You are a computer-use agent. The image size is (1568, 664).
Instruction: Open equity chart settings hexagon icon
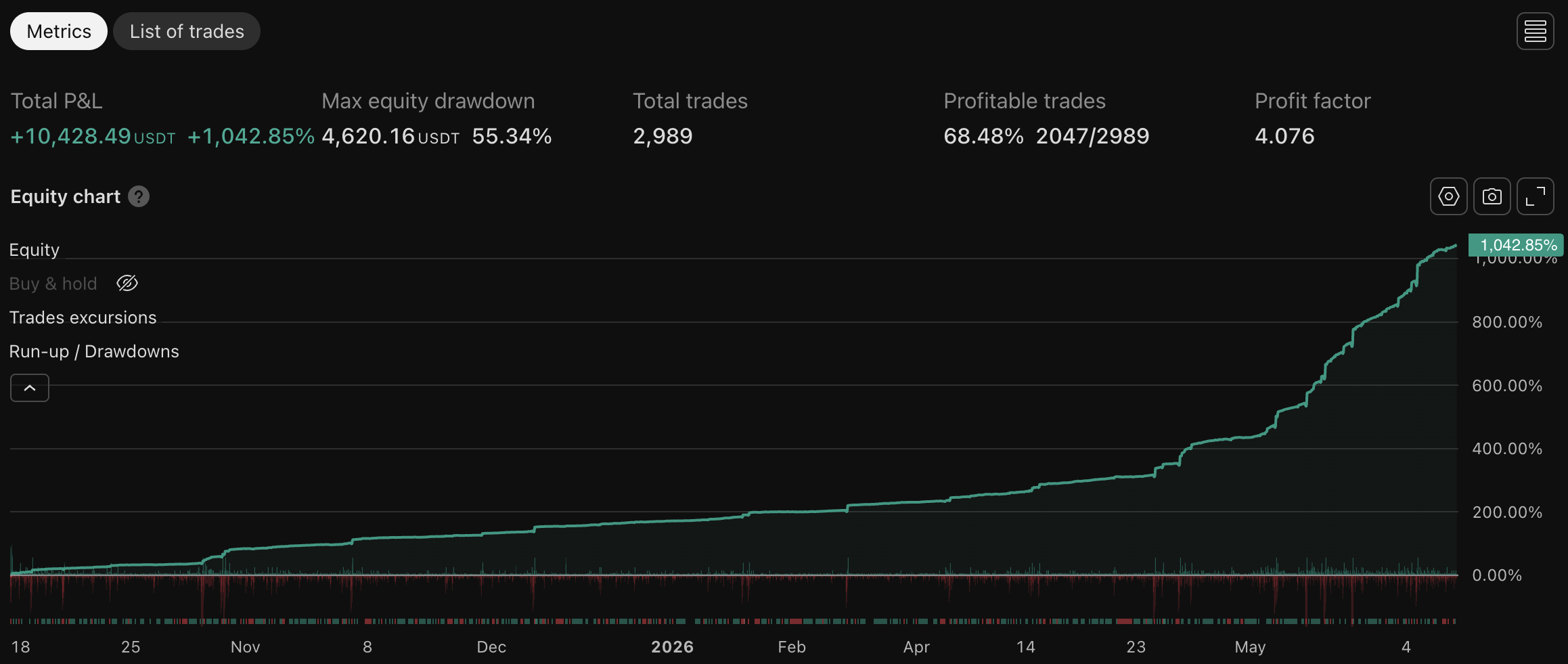(1448, 196)
